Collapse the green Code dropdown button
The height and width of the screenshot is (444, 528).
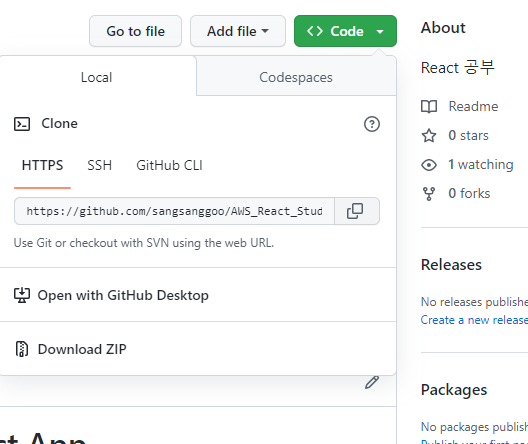pos(345,31)
